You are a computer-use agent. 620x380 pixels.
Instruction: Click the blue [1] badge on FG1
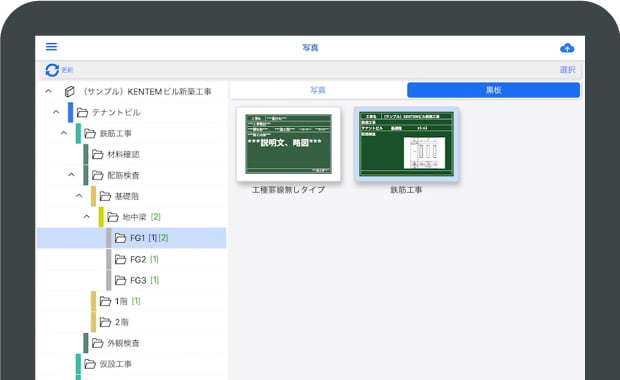pyautogui.click(x=153, y=238)
